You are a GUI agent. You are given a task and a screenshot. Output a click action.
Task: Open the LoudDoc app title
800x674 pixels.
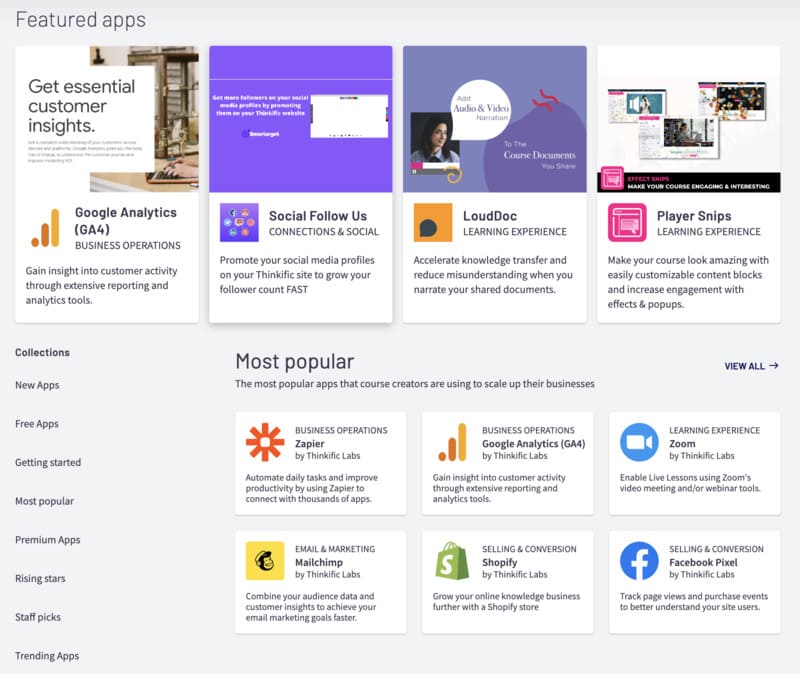(490, 216)
